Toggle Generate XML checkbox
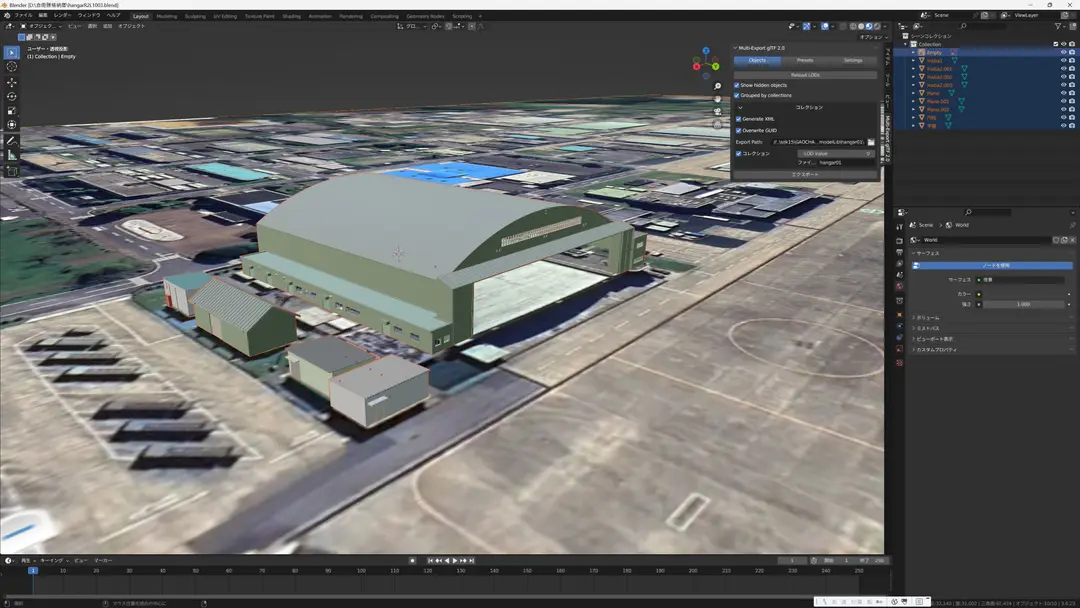 pyautogui.click(x=739, y=119)
